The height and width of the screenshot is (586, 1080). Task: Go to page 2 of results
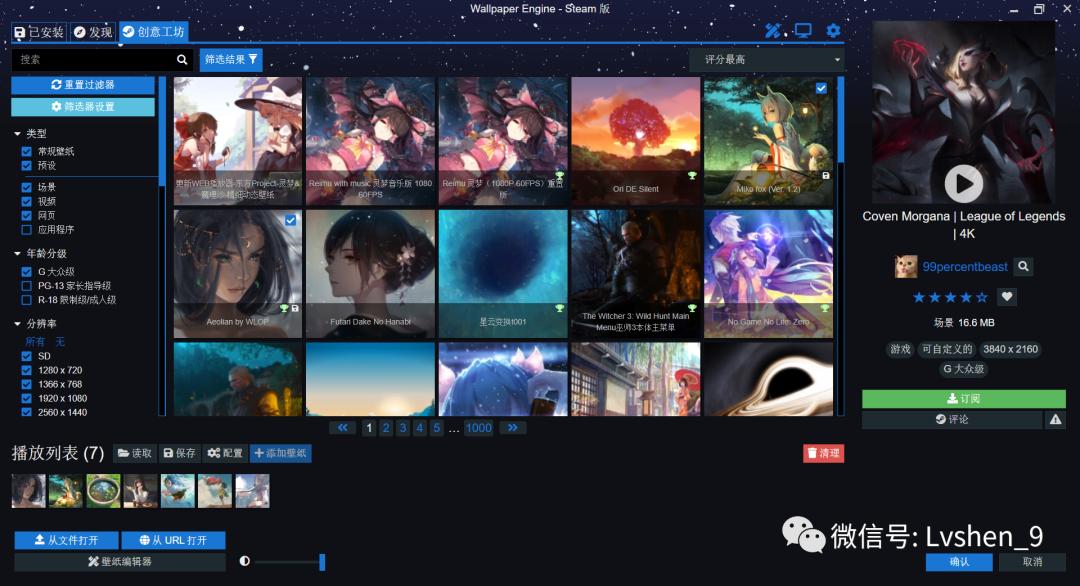[x=386, y=428]
